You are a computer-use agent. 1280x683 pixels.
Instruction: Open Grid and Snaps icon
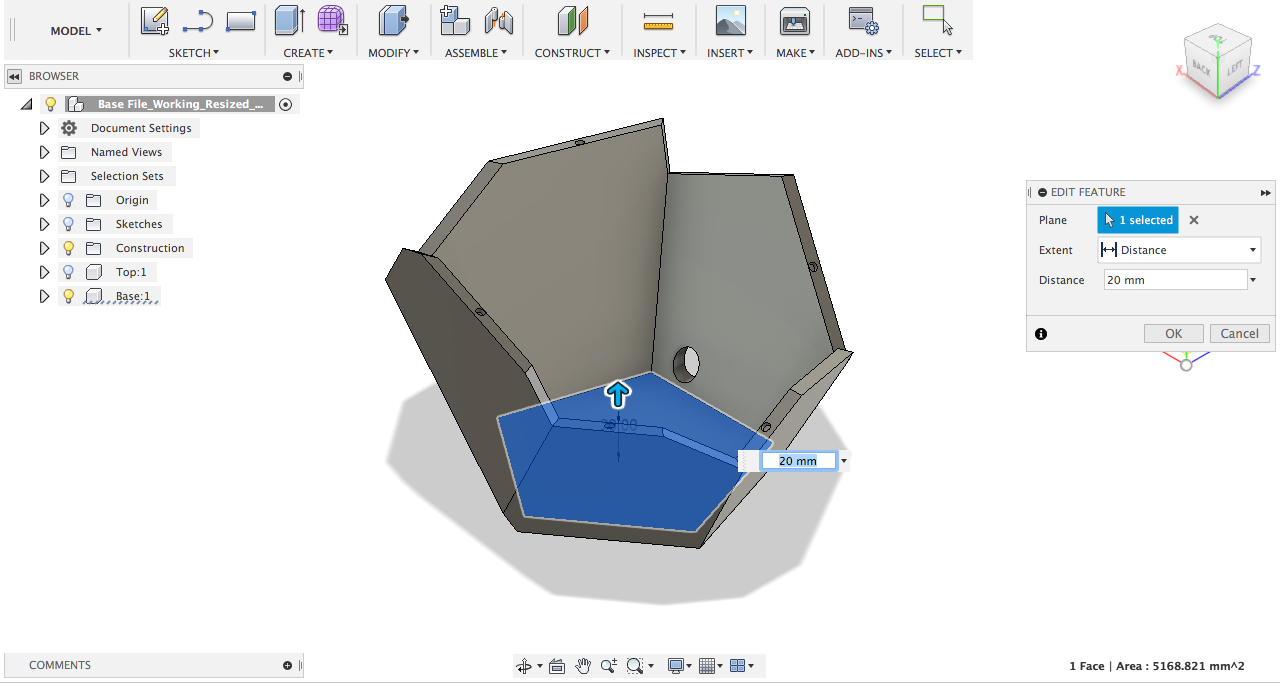tap(707, 666)
